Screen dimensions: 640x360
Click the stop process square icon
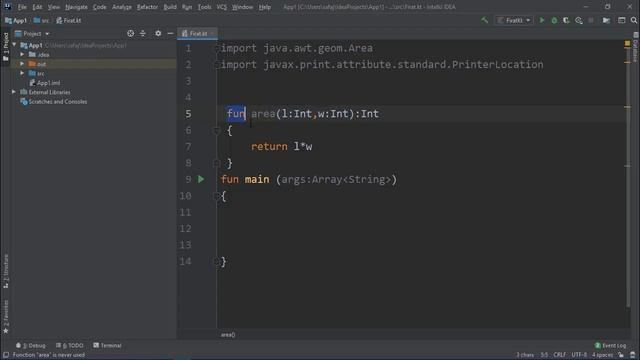(x=591, y=20)
